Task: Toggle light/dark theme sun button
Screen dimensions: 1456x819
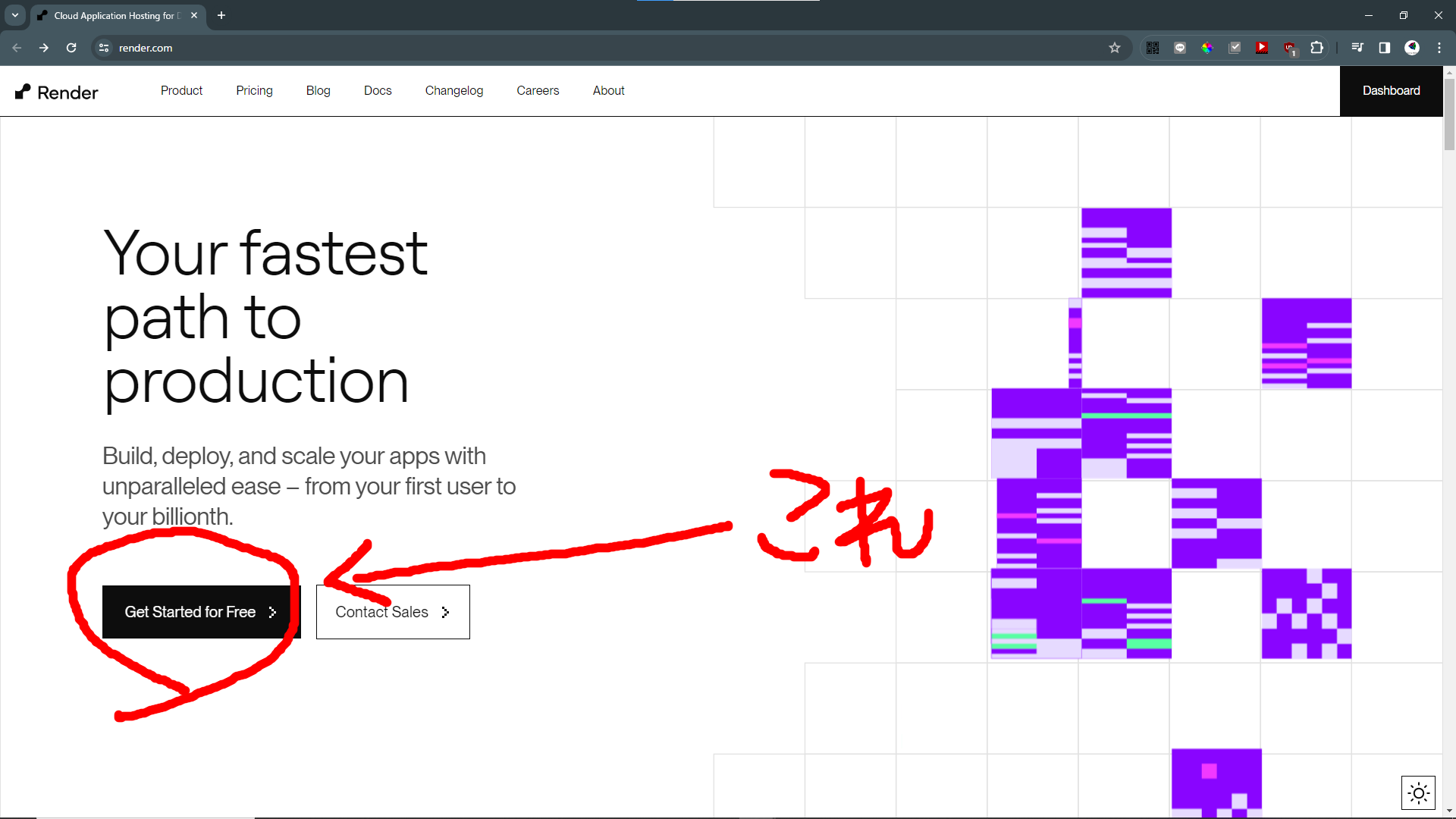Action: pos(1418,793)
